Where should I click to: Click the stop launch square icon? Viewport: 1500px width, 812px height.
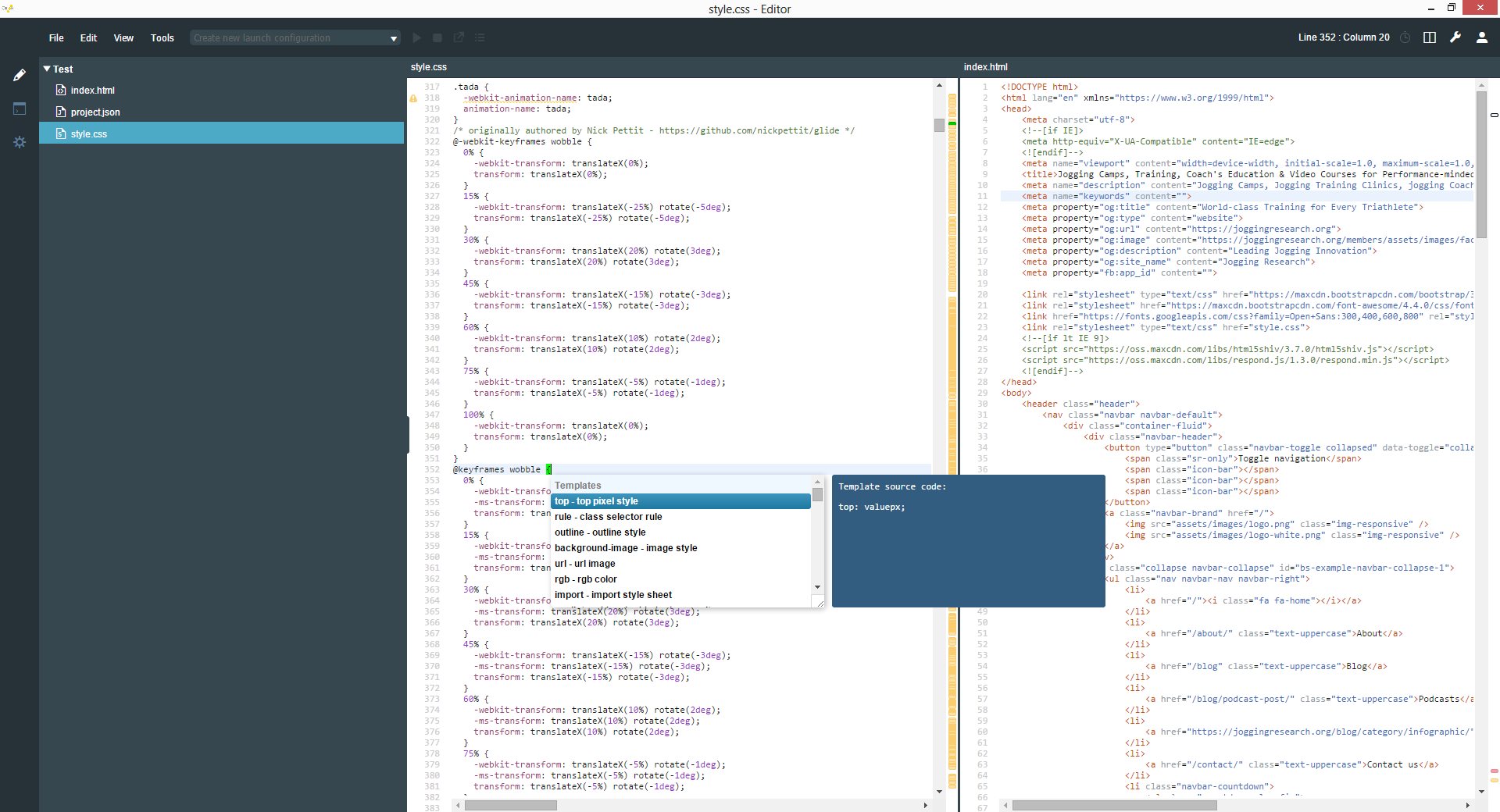[437, 37]
